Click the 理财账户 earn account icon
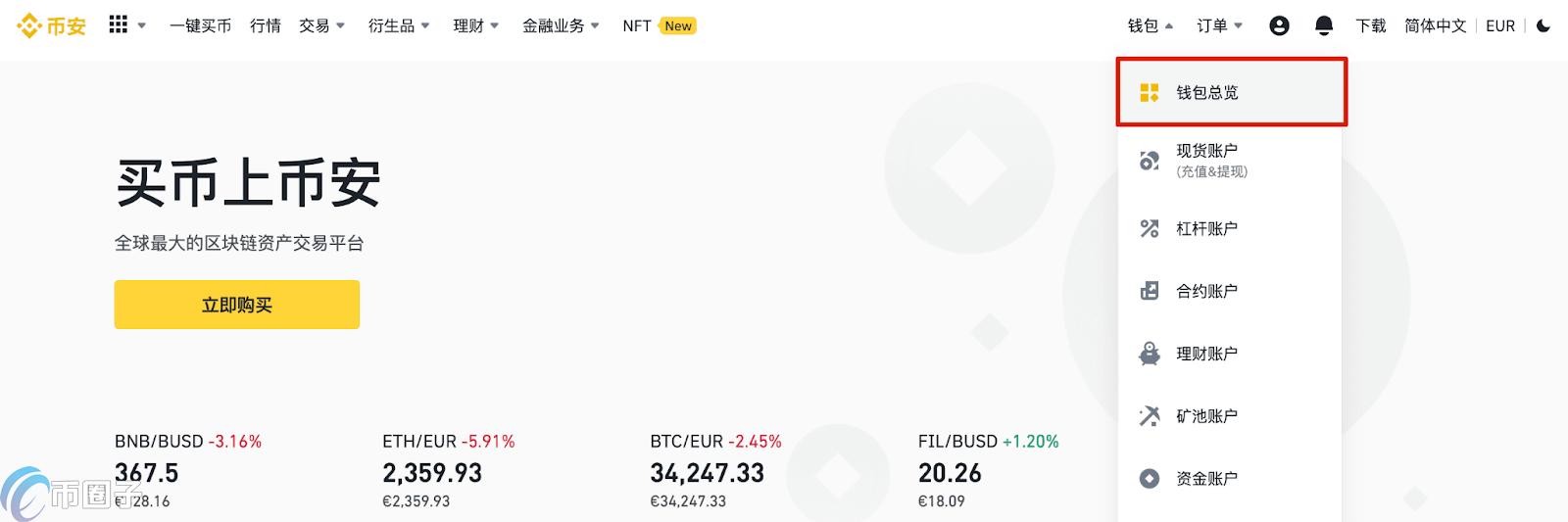 [1150, 354]
